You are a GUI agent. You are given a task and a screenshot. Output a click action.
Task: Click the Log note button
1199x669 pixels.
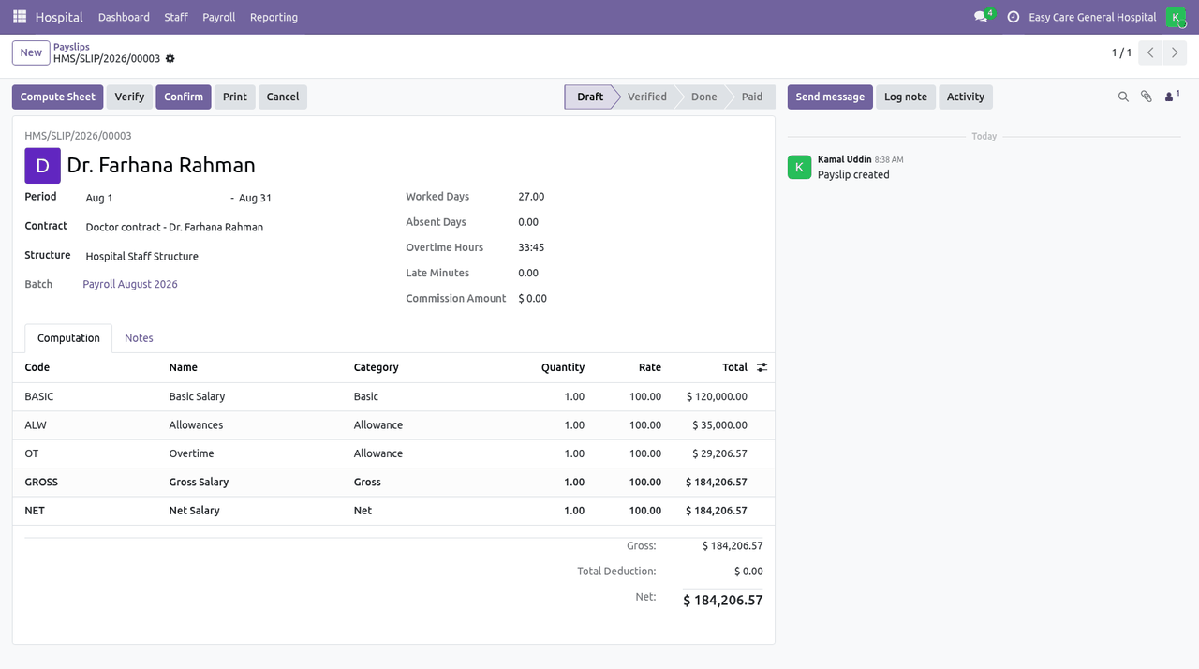[x=905, y=97]
